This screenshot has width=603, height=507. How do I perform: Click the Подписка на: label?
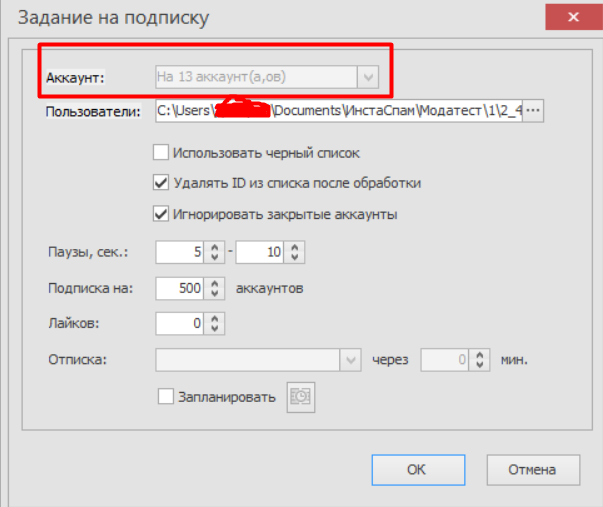tap(90, 288)
